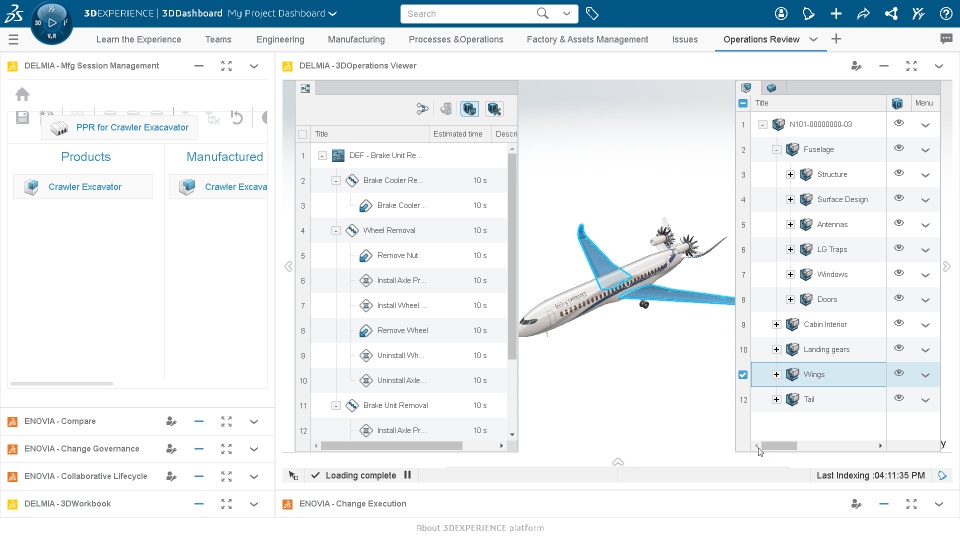Click the second icon in operations toolbar
Viewport: 960px width, 540px height.
(446, 109)
